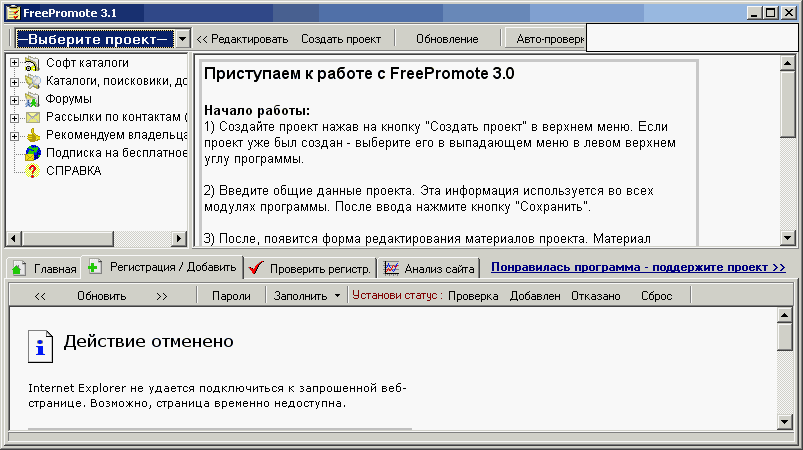Viewport: 803px width, 450px height.
Task: Click help panel scroll down arrow
Action: tap(787, 238)
